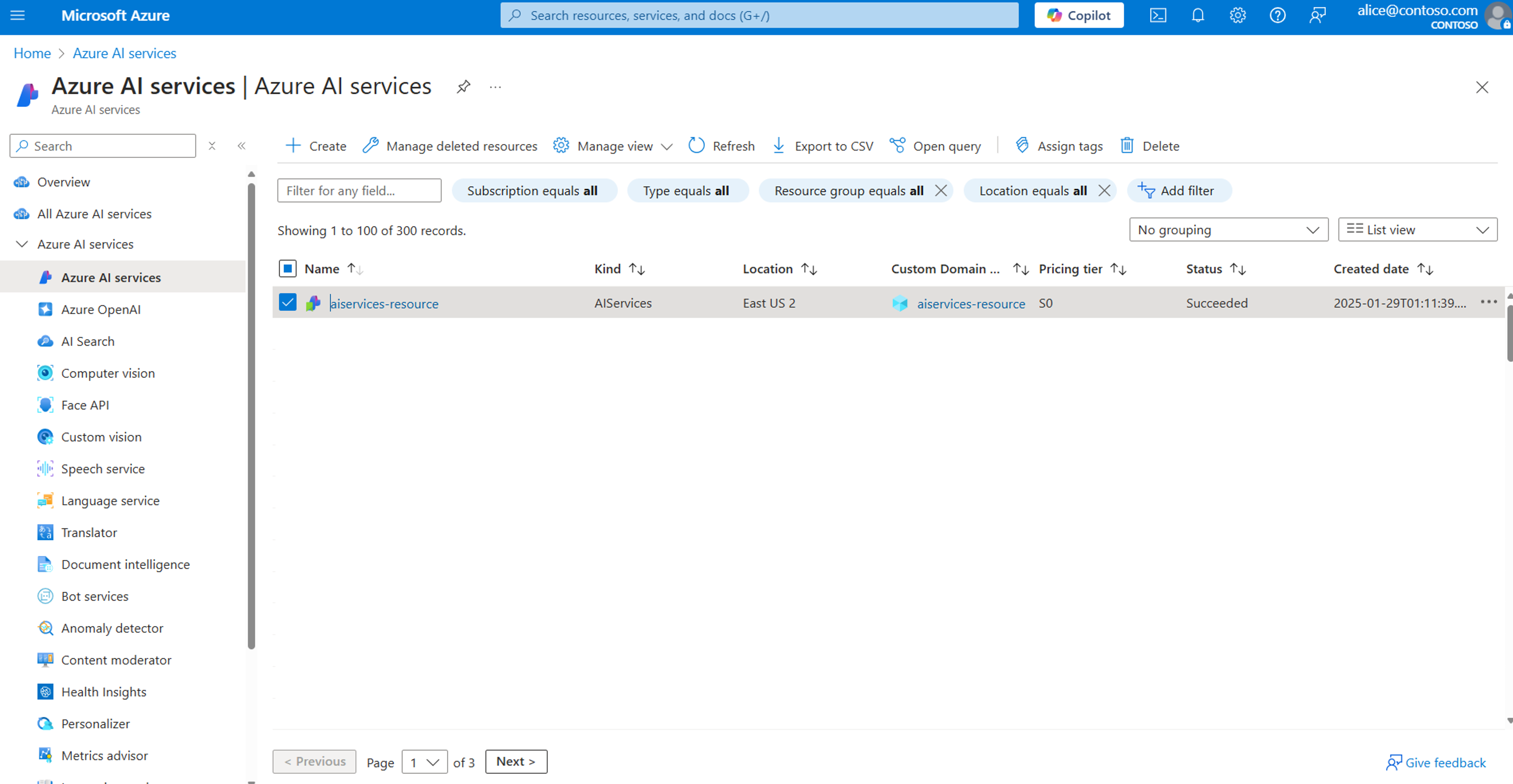Open the aiservices-resource name link
Screen dimensions: 1513x784
coord(384,303)
